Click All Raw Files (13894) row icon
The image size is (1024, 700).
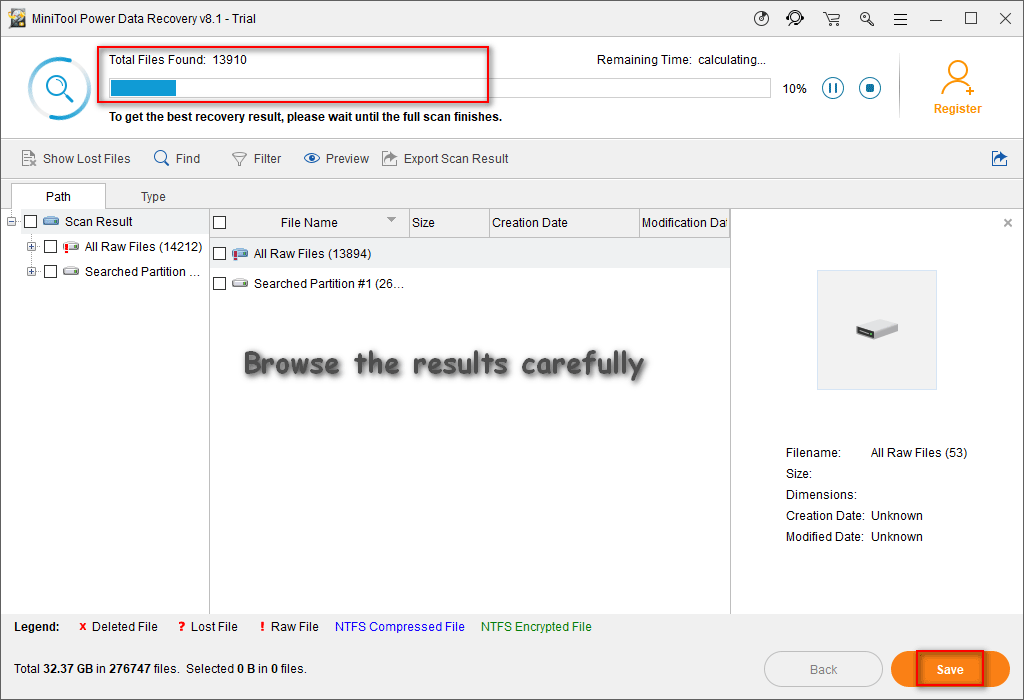pyautogui.click(x=240, y=253)
